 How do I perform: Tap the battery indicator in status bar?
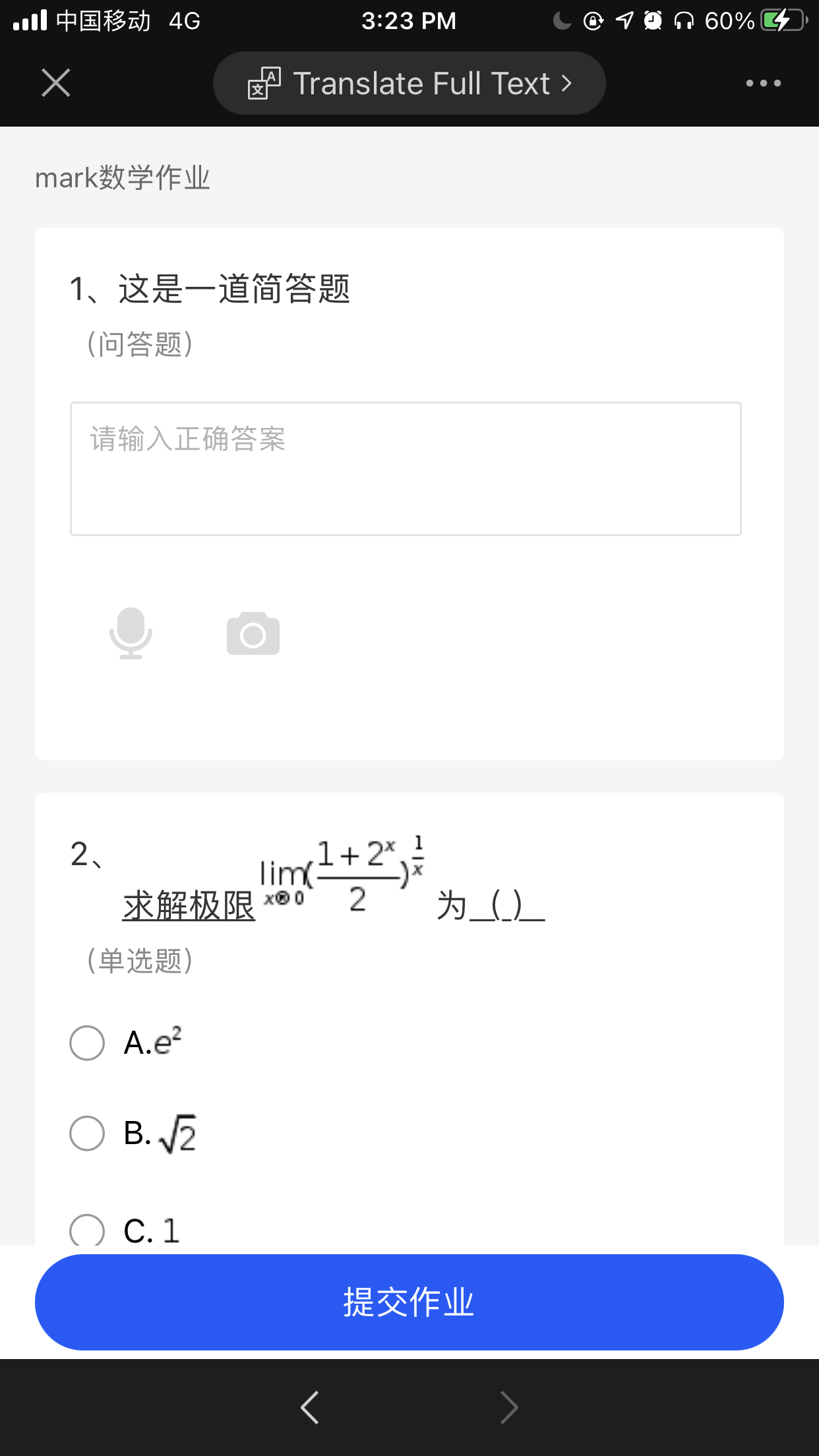(783, 21)
